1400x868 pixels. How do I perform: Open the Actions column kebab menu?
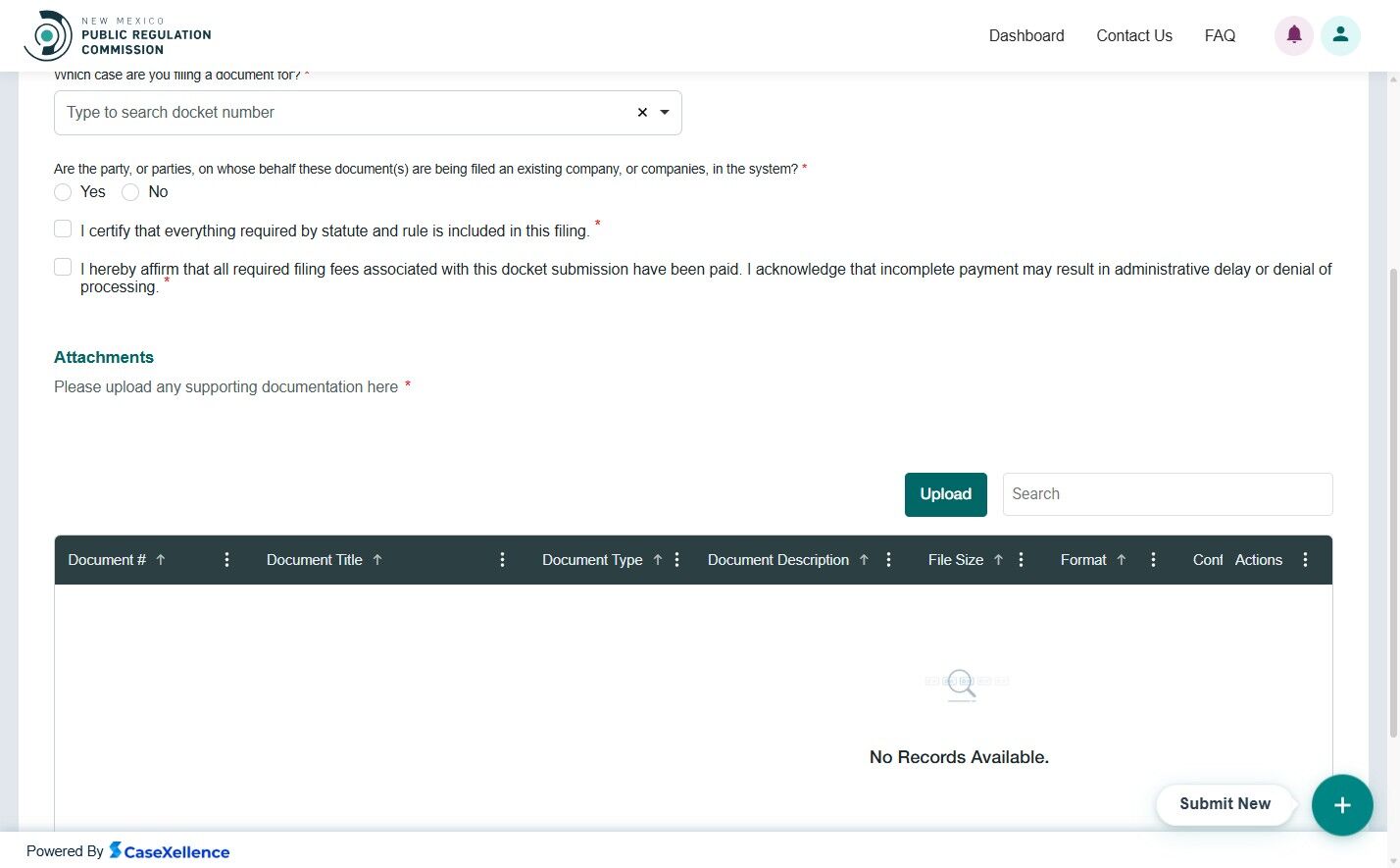click(x=1305, y=559)
